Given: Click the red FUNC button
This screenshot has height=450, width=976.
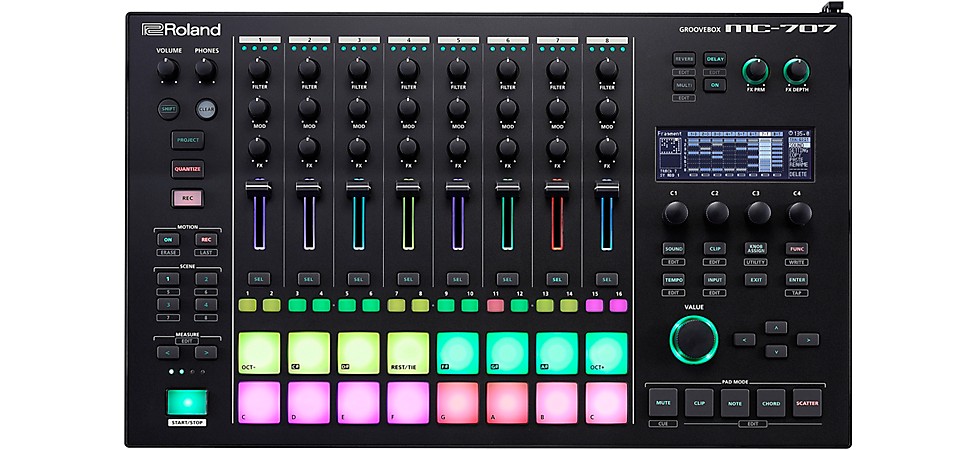Looking at the screenshot, I should [x=797, y=248].
